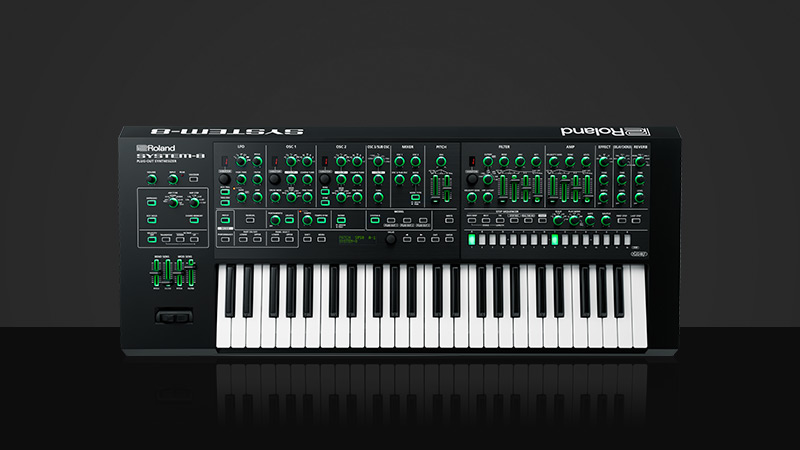Image resolution: width=800 pixels, height=450 pixels.
Task: Toggle the NOISE TYPE button in MIXER
Action: [x=416, y=197]
